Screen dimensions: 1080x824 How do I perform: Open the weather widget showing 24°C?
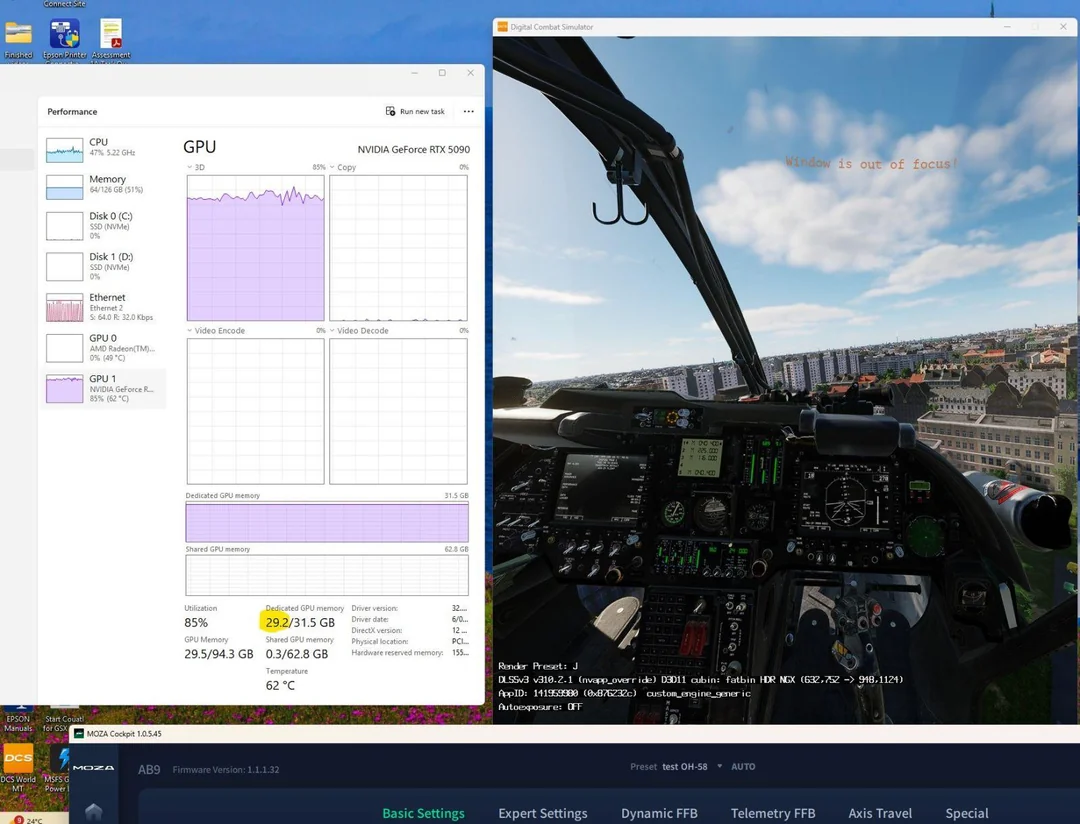click(x=28, y=820)
